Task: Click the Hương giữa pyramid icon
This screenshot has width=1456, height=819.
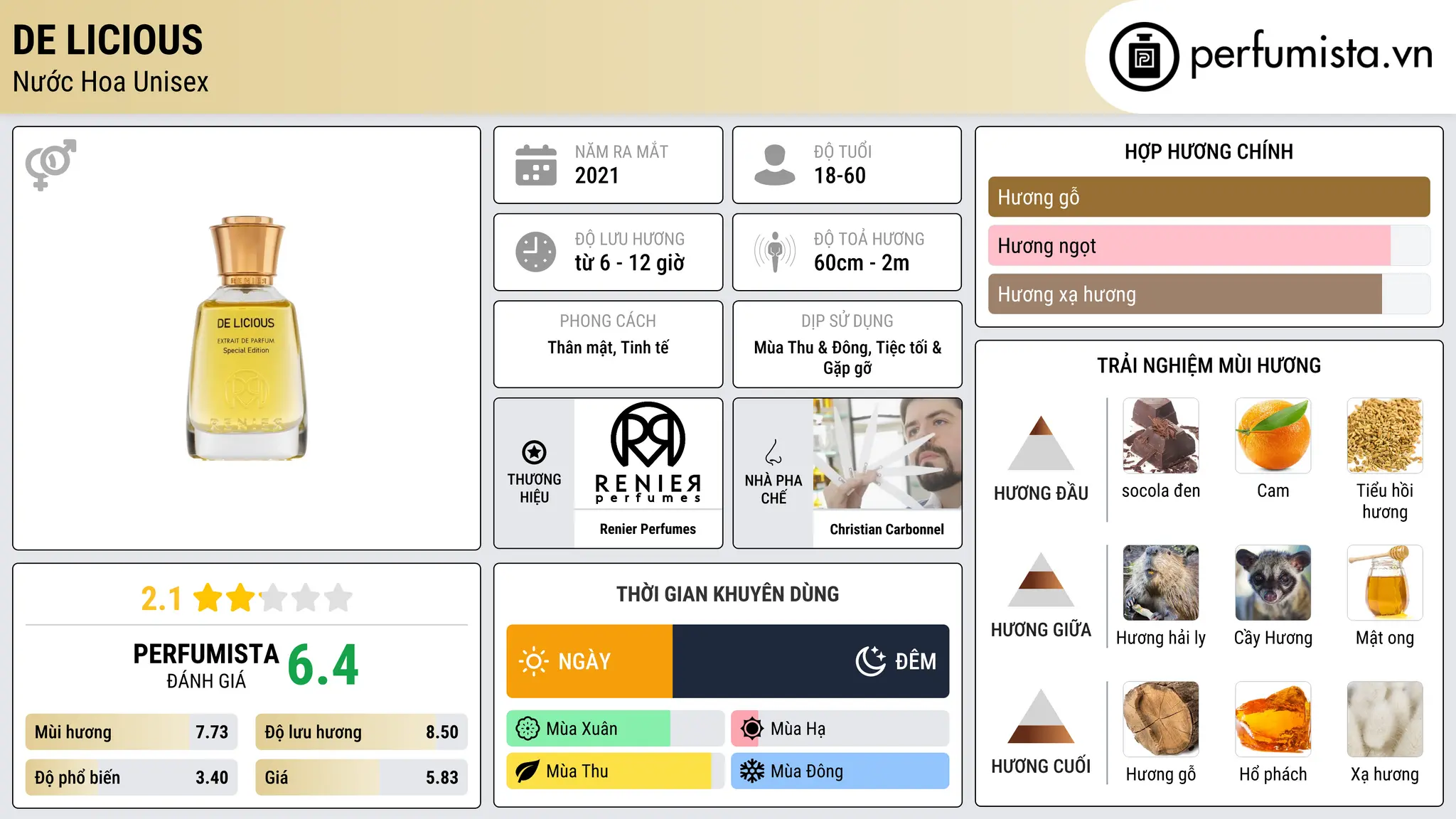Action: click(x=1041, y=579)
